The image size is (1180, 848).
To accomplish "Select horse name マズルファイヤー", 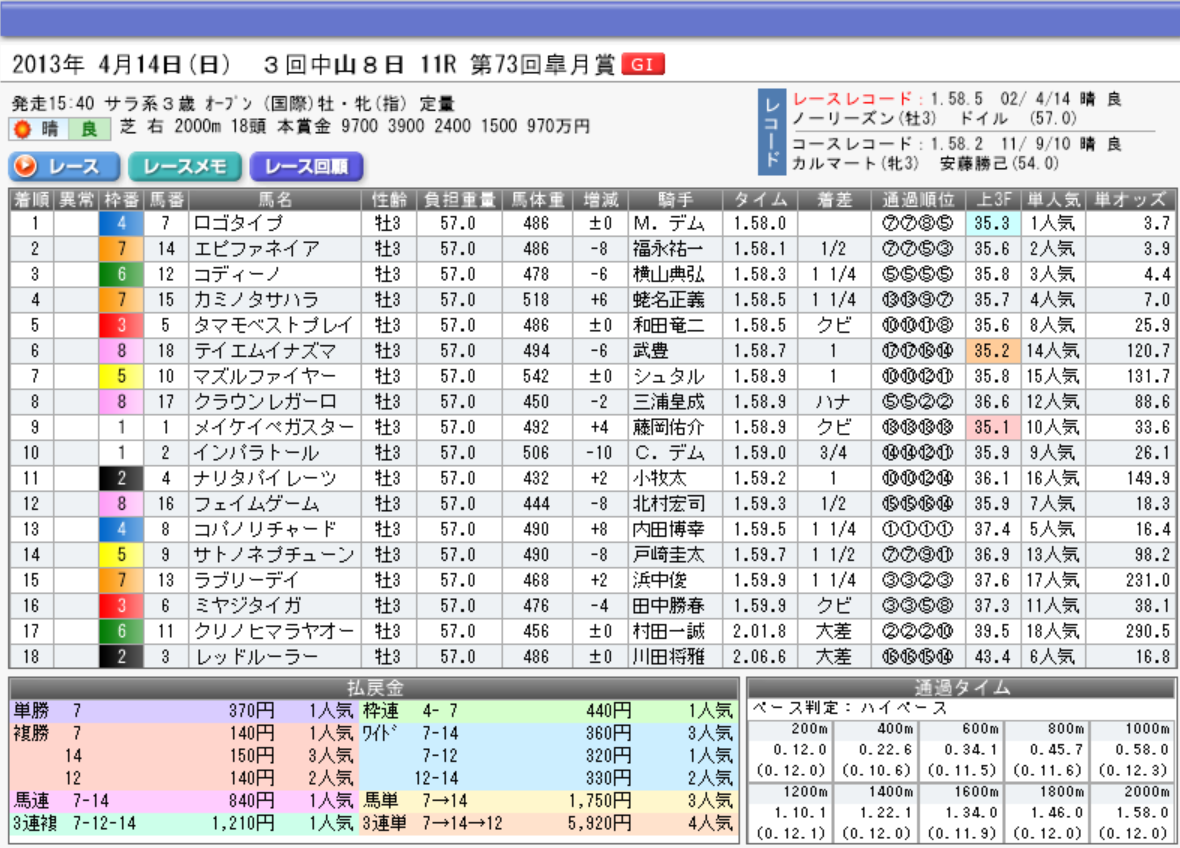I will pos(265,376).
